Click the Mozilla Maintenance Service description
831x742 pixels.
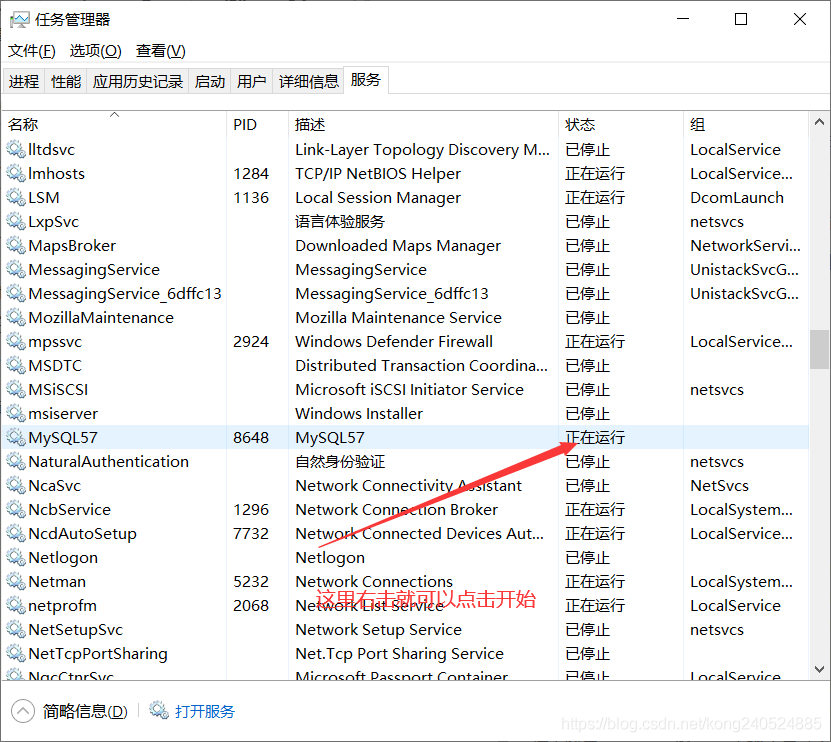click(399, 317)
